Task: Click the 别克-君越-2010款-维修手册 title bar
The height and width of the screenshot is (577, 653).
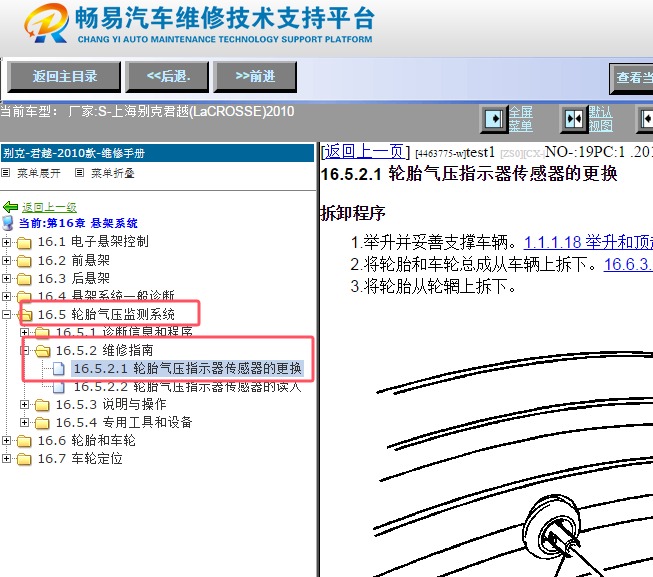Action: point(157,153)
